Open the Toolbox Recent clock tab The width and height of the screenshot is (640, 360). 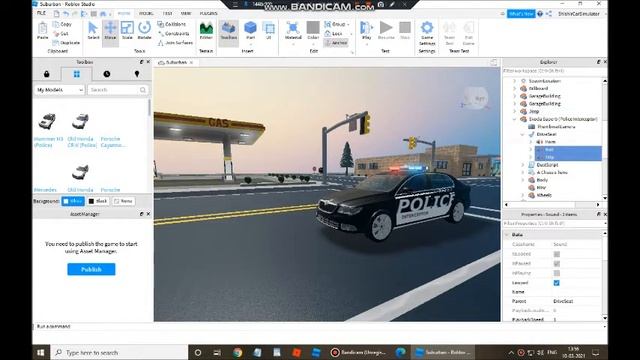click(107, 74)
